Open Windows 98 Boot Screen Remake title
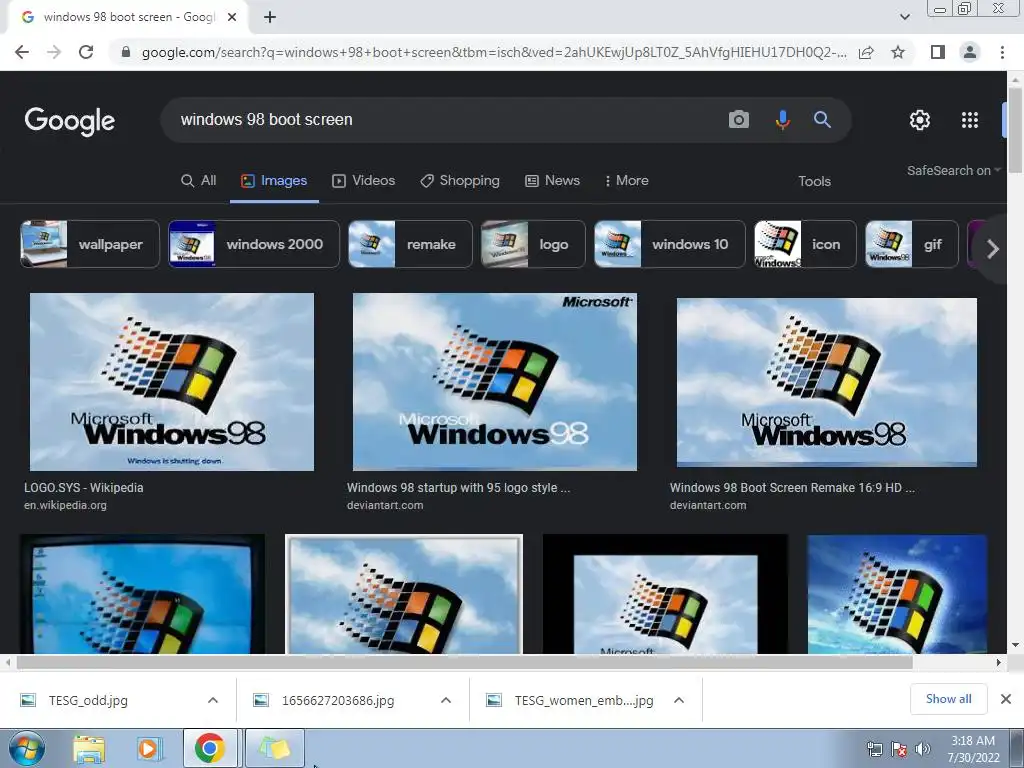This screenshot has height=768, width=1024. tap(792, 487)
